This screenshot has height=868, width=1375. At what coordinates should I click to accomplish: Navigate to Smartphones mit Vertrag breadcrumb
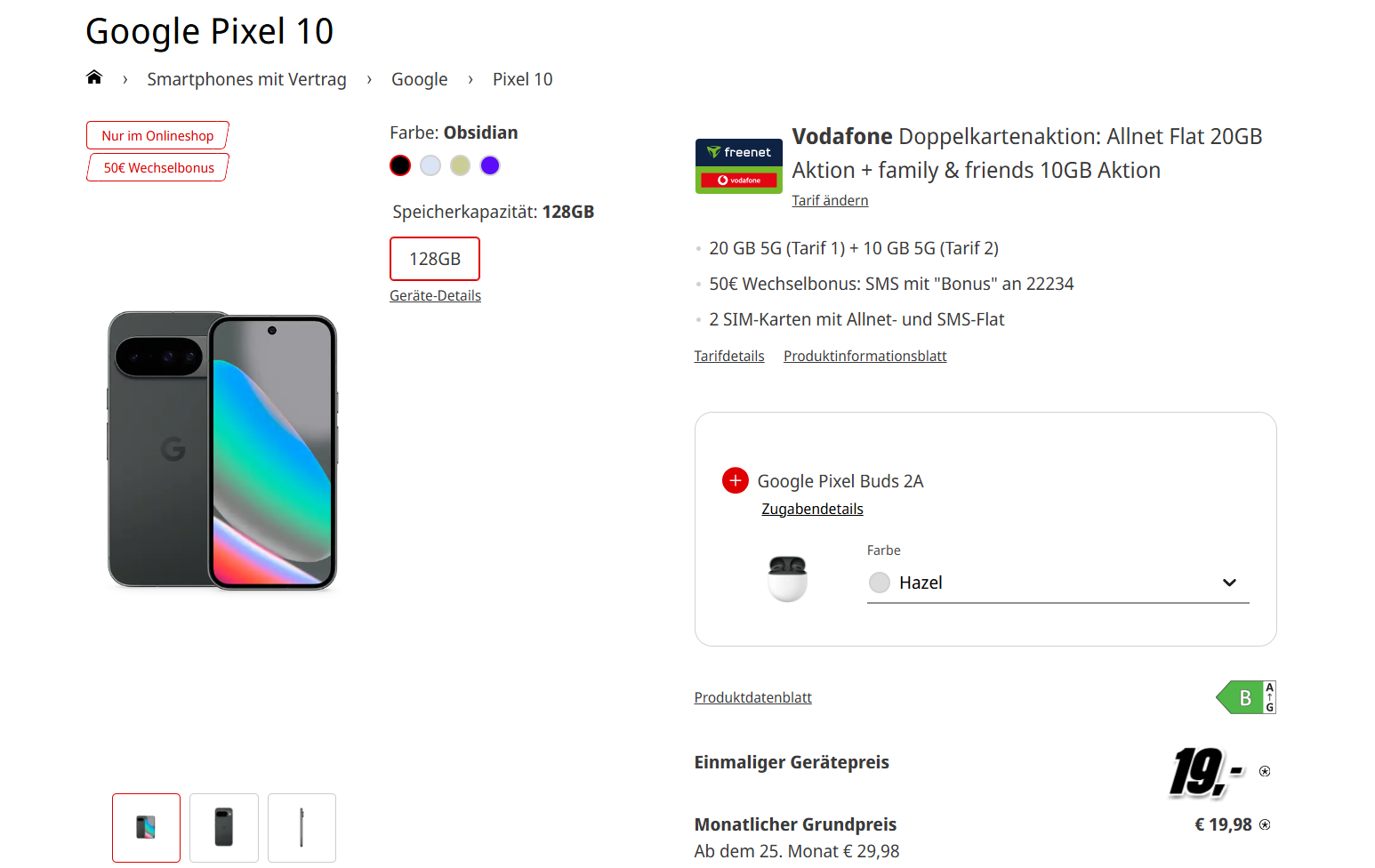[x=246, y=79]
